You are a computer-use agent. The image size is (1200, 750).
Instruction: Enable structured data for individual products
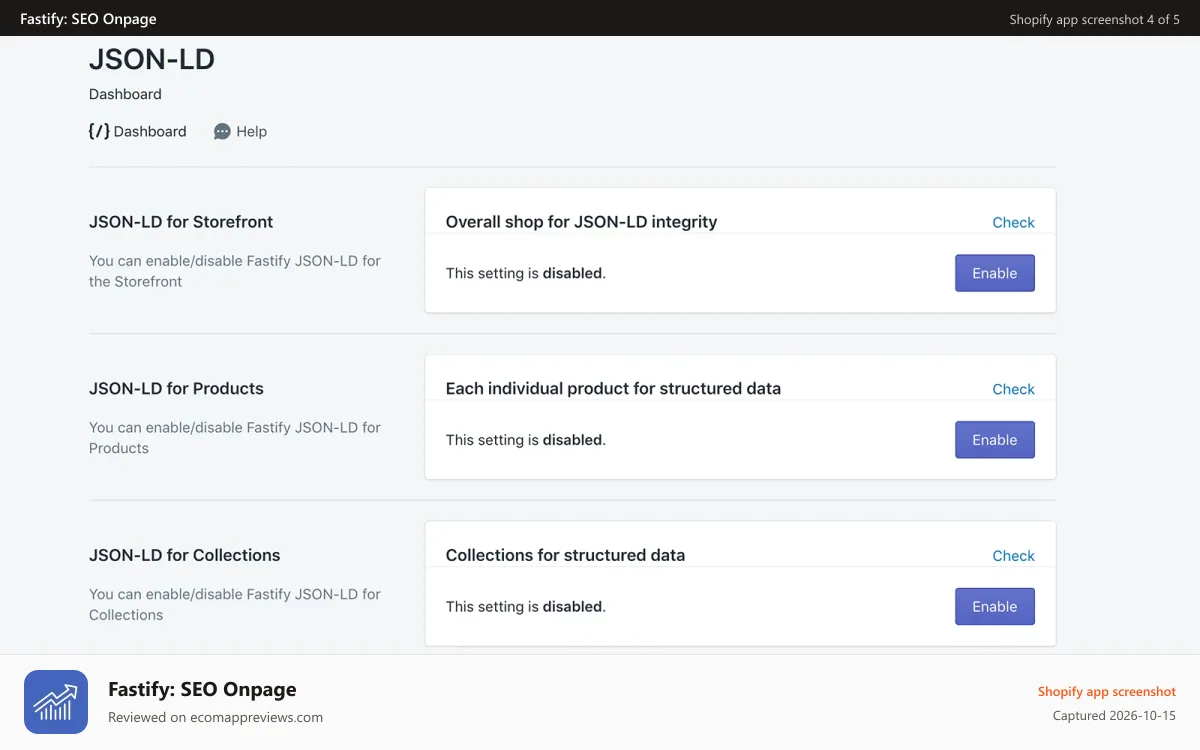tap(994, 440)
